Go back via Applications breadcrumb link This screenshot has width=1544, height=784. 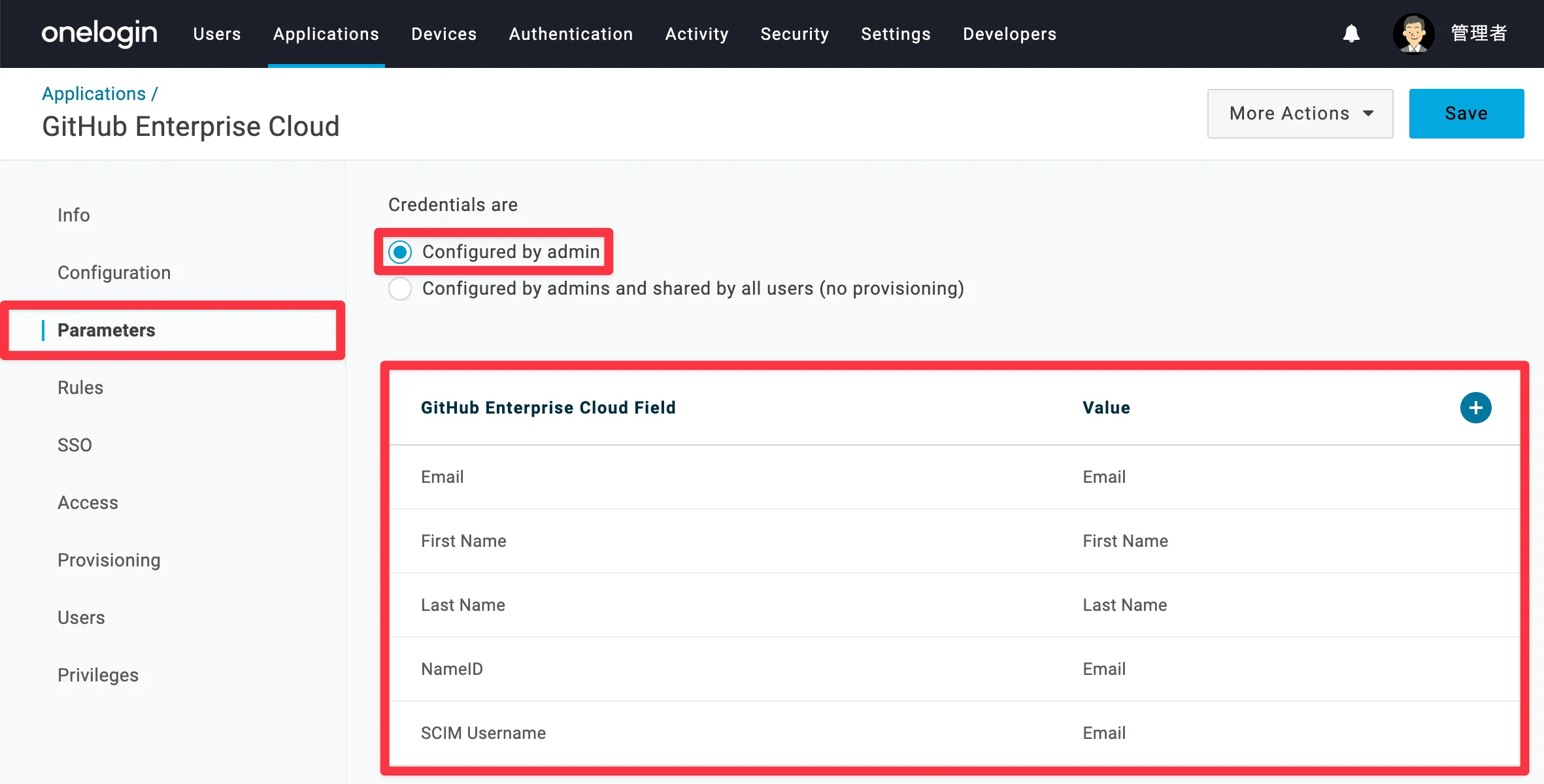pos(94,93)
